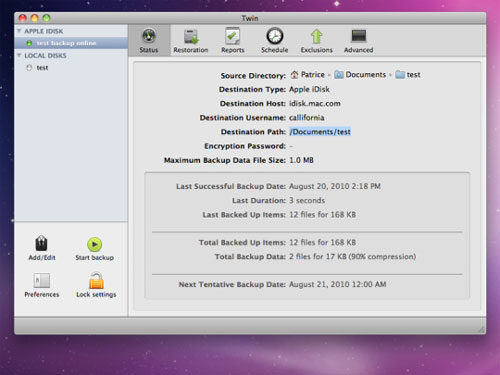The height and width of the screenshot is (375, 500).
Task: Open the Exclusions green arrow icon
Action: [x=317, y=36]
